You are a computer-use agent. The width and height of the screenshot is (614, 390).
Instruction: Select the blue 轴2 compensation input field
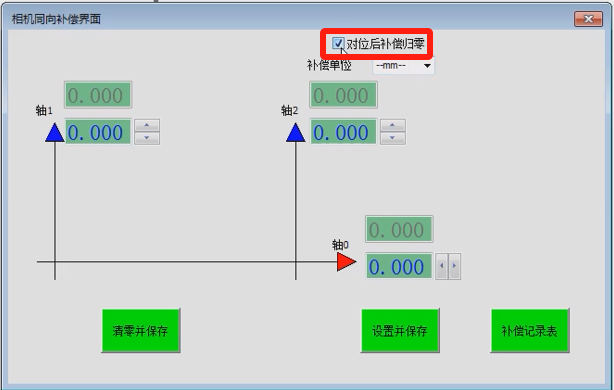(343, 132)
